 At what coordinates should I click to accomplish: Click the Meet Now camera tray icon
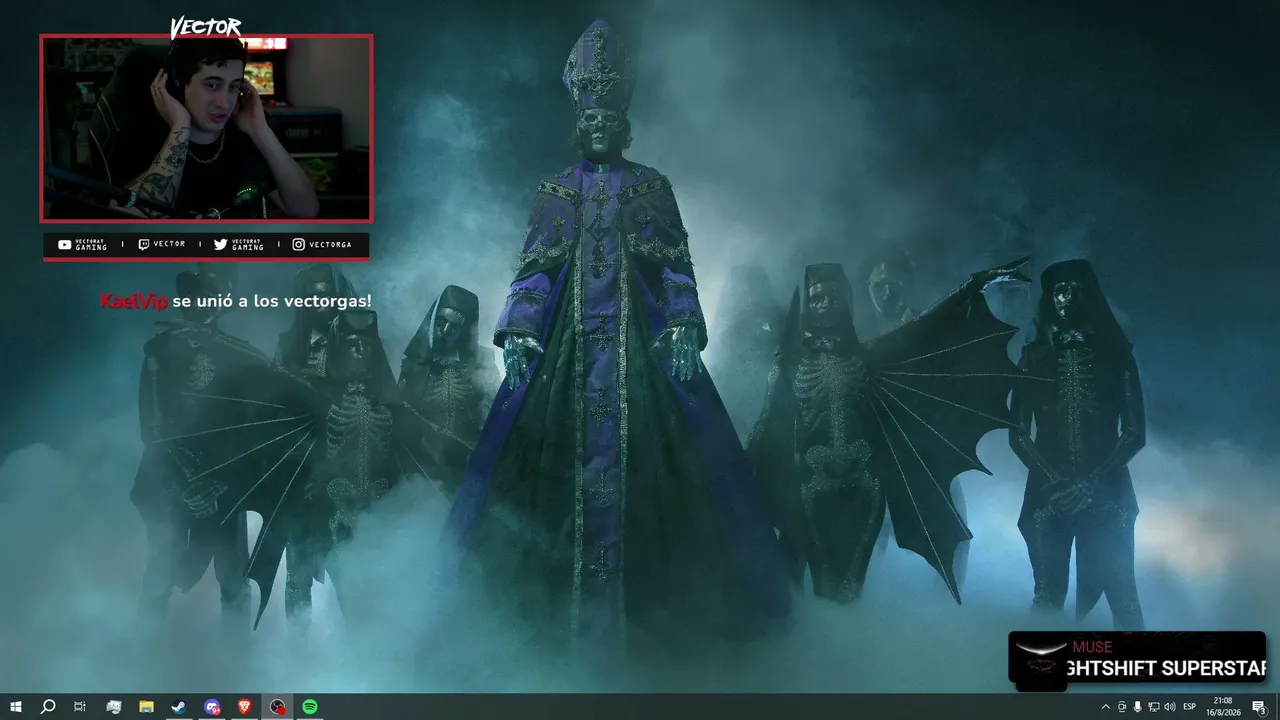tap(1121, 707)
